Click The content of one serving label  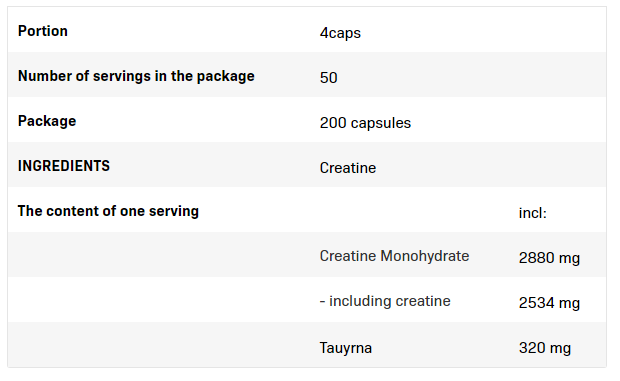pos(108,211)
